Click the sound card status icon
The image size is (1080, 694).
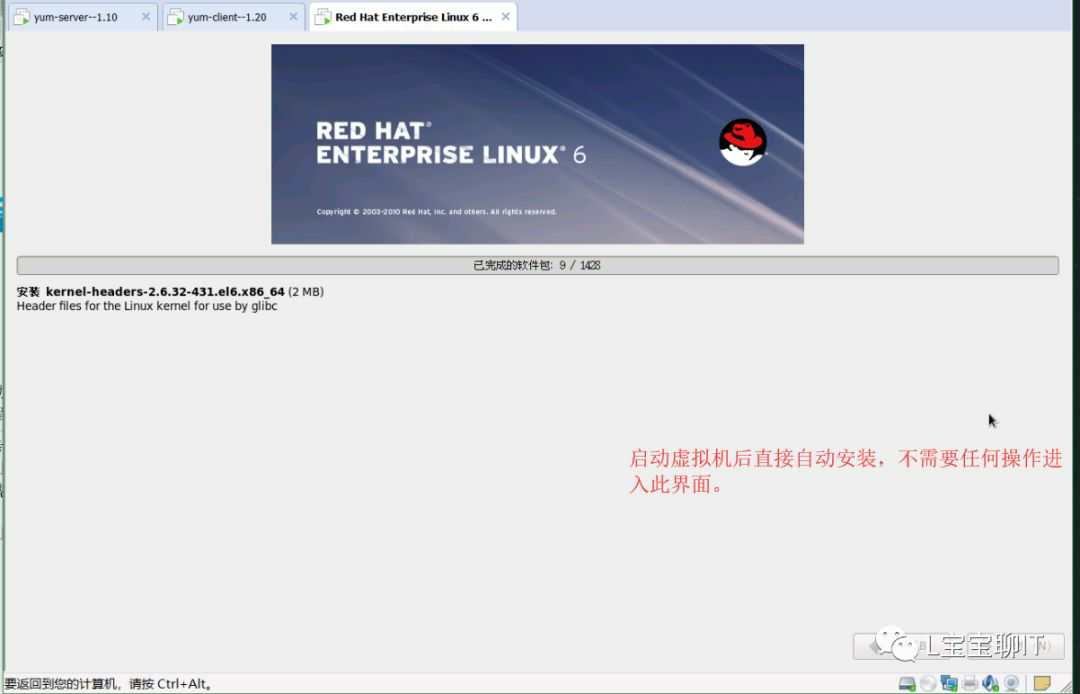[990, 682]
